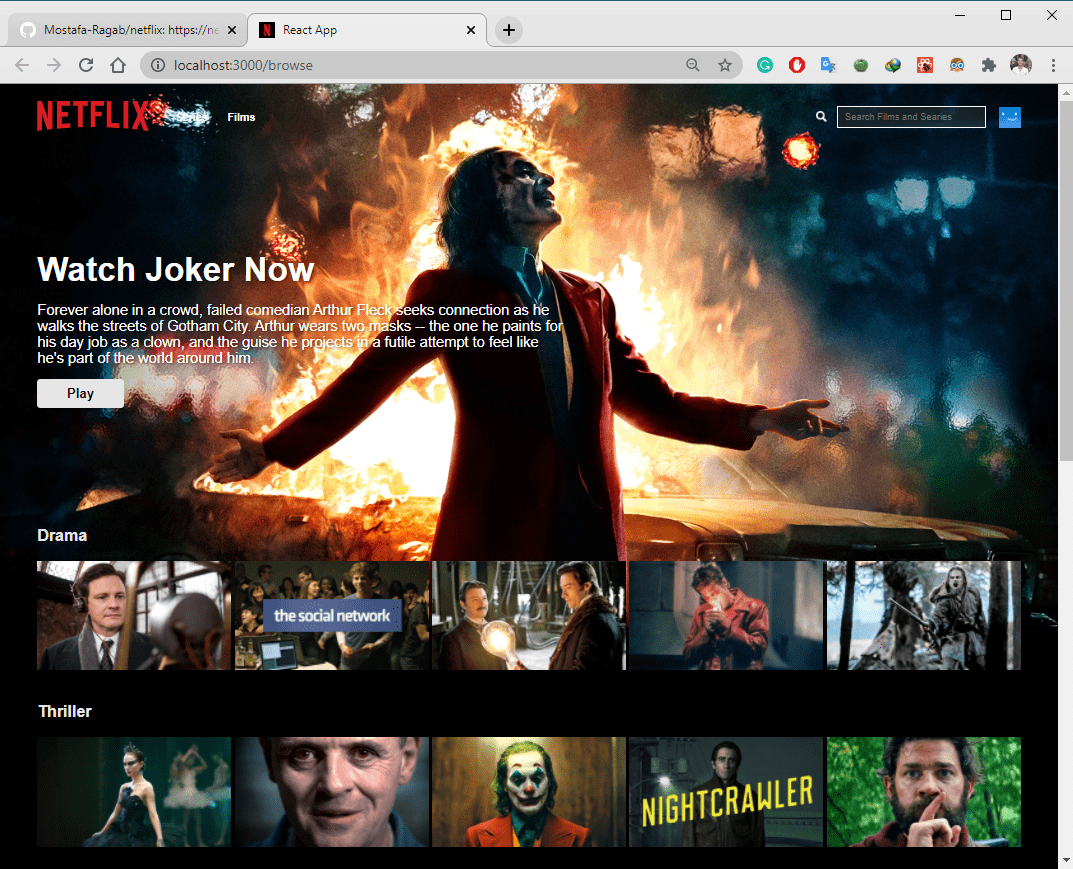This screenshot has height=869, width=1073.
Task: Click the scrollbar down arrow
Action: coord(1066,861)
